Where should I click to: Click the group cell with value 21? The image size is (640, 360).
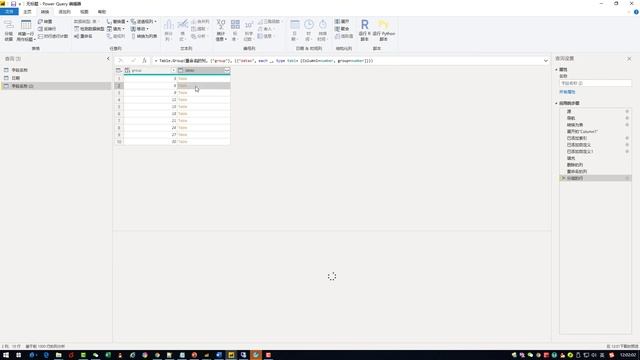150,121
